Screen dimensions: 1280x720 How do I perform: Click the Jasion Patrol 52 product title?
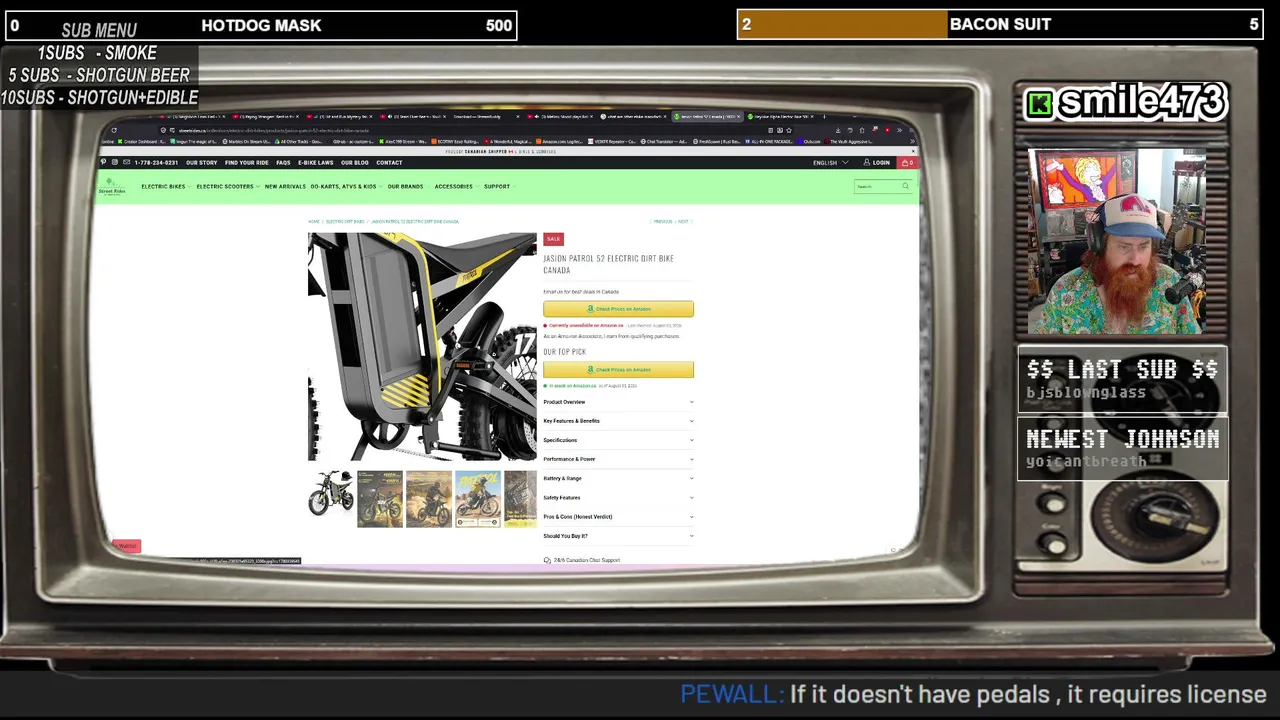pos(608,264)
